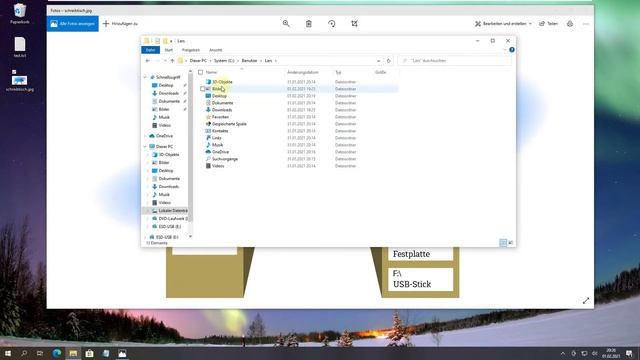The height and width of the screenshot is (360, 640).
Task: Open the Freigeben ribbon tab
Action: (191, 50)
